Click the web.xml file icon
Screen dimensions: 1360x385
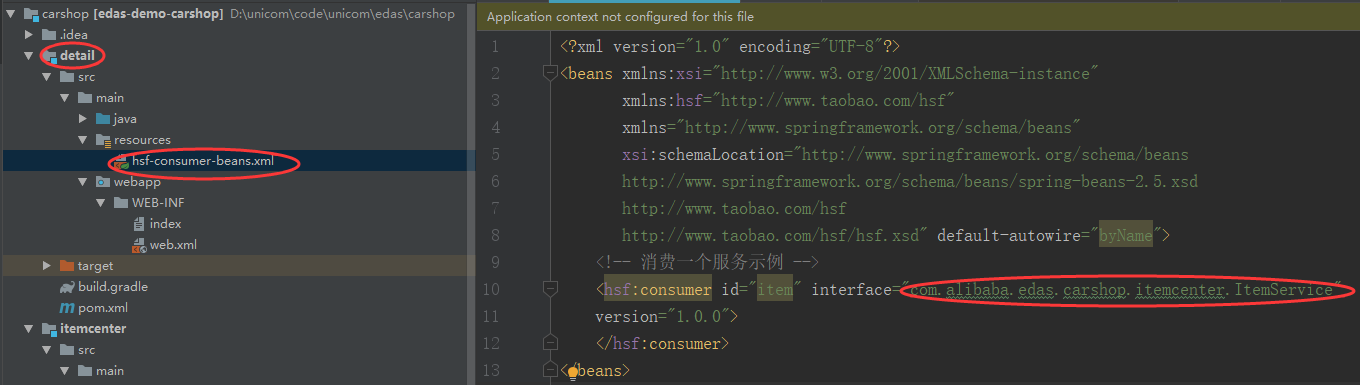[139, 245]
